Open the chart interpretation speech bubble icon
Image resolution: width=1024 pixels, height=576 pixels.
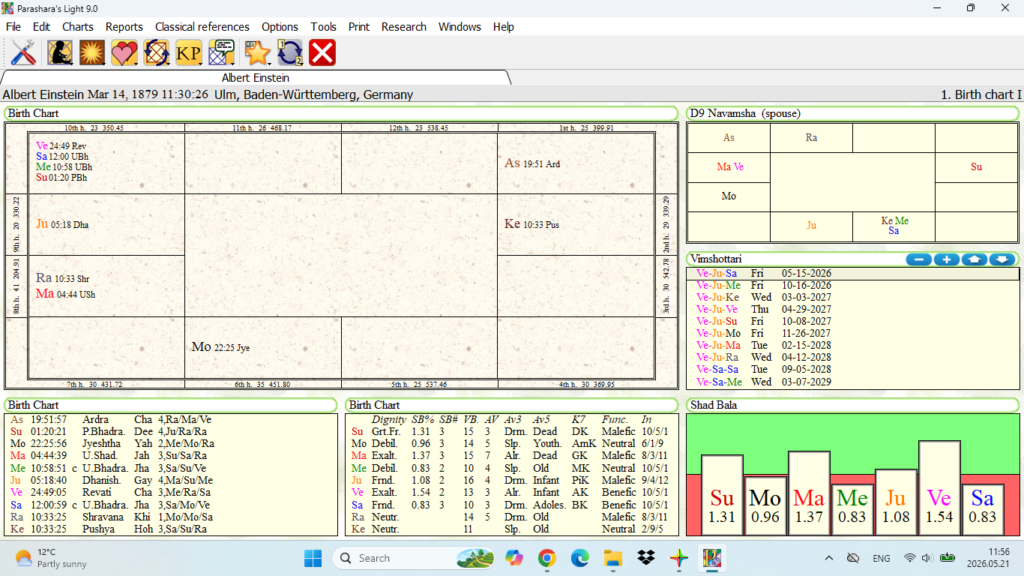(221, 53)
